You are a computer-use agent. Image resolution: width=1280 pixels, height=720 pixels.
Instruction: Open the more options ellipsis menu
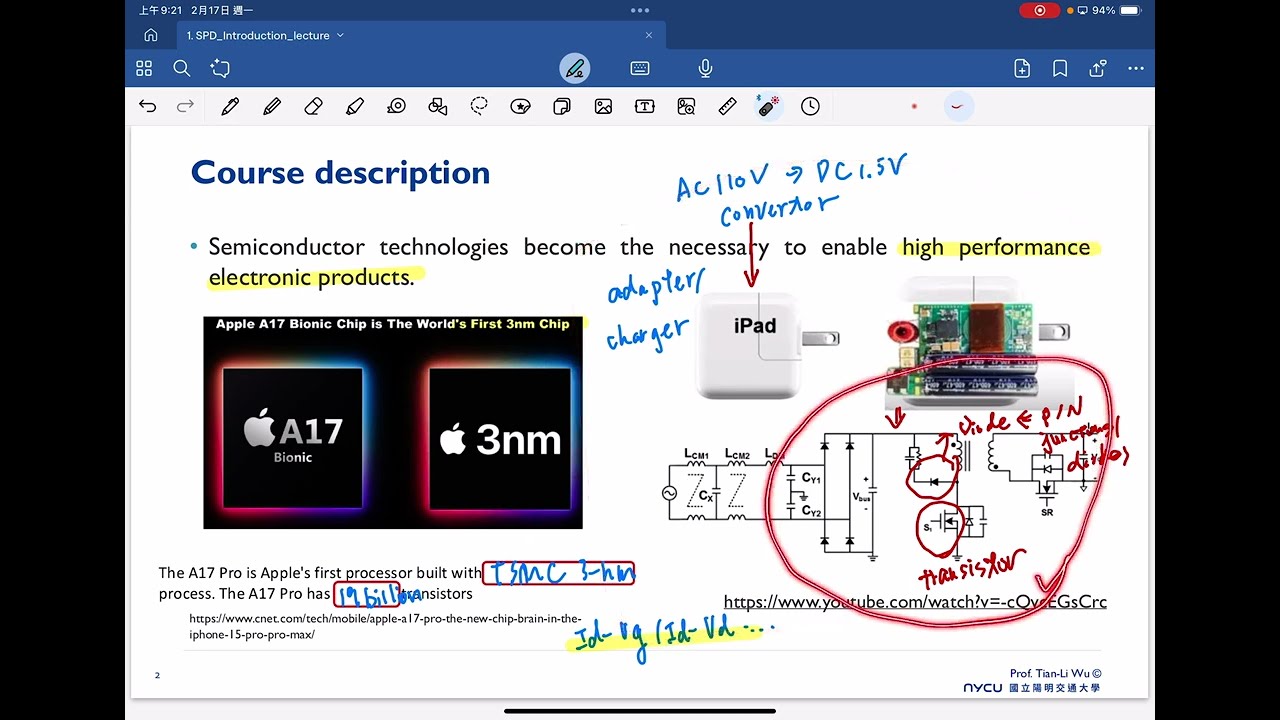[1135, 68]
